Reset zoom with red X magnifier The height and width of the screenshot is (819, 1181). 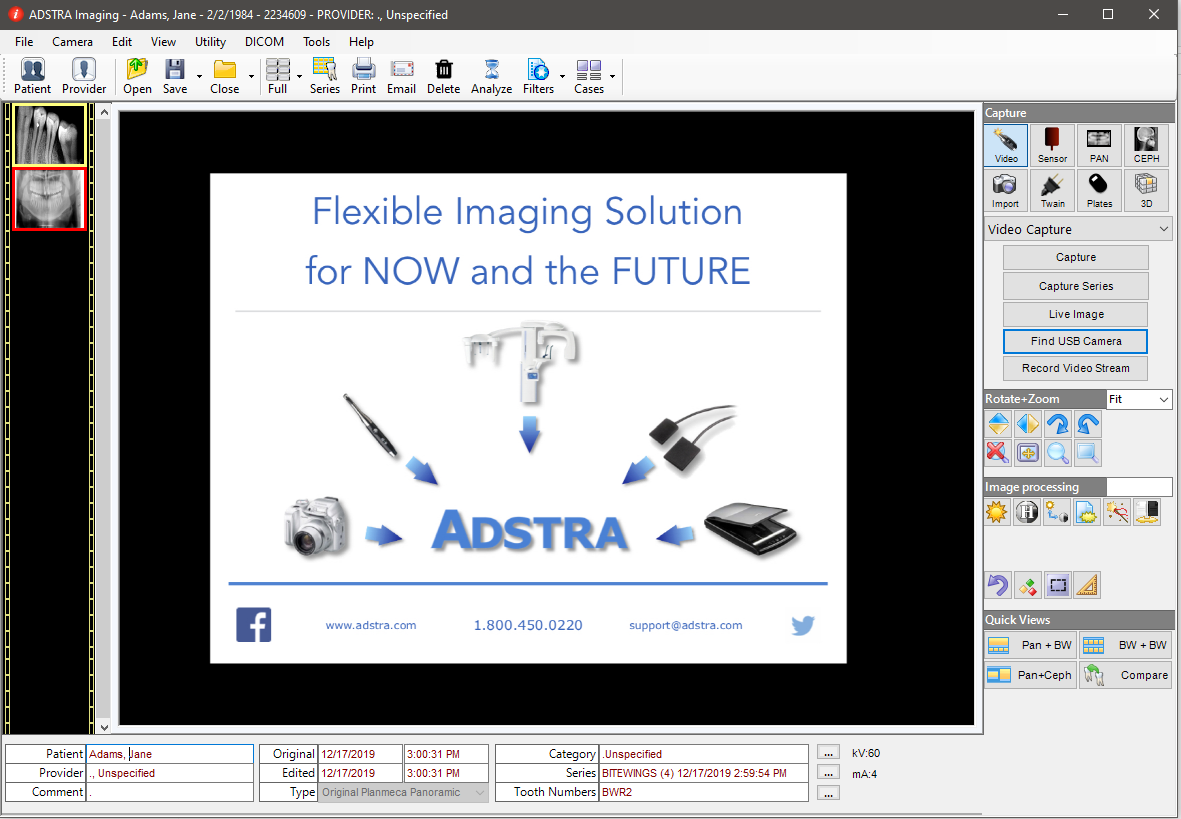pos(998,453)
